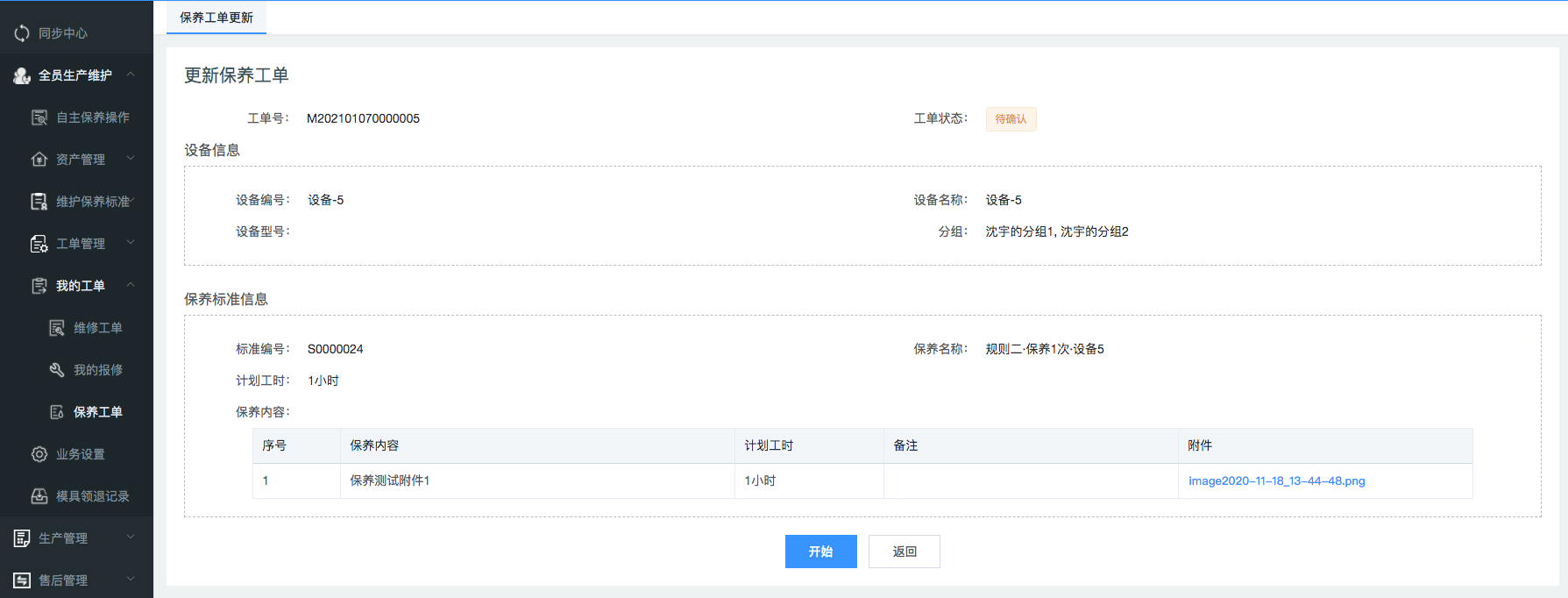Select the 保养工单更新 tab
1568x598 pixels.
coord(216,18)
